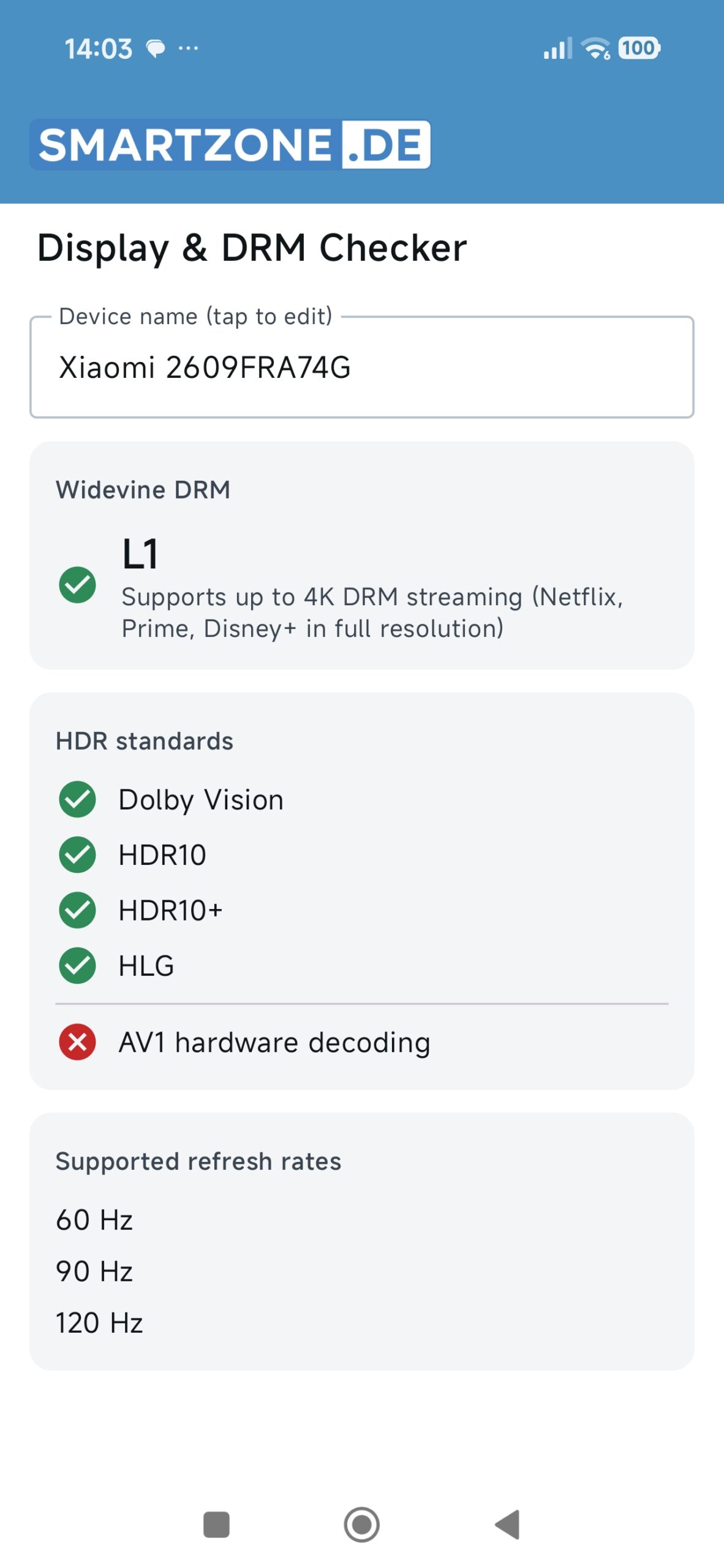Tap the Dolby Vision checkmark icon
The image size is (724, 1568).
pyautogui.click(x=77, y=799)
